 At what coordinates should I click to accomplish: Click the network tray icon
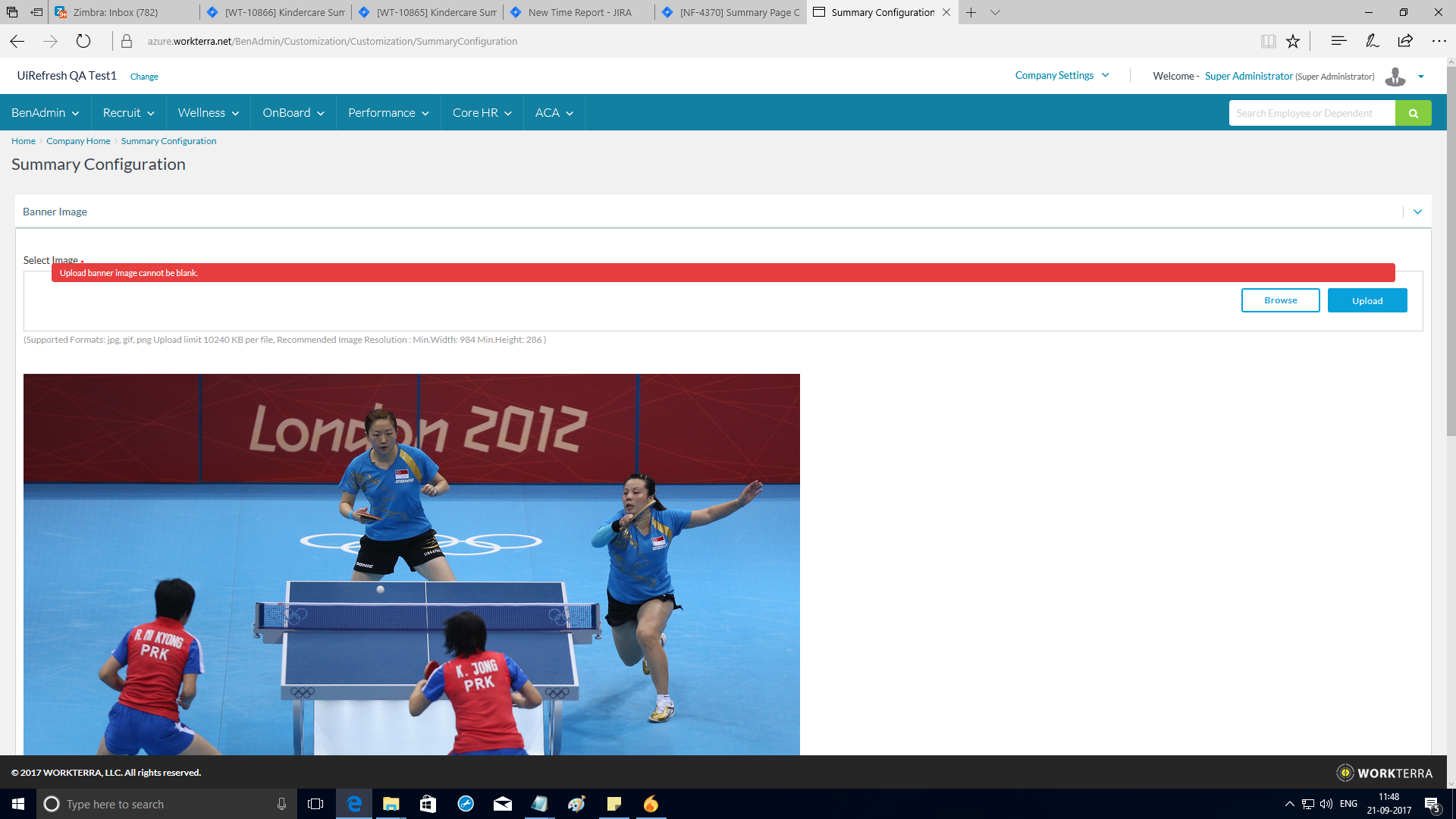tap(1308, 804)
